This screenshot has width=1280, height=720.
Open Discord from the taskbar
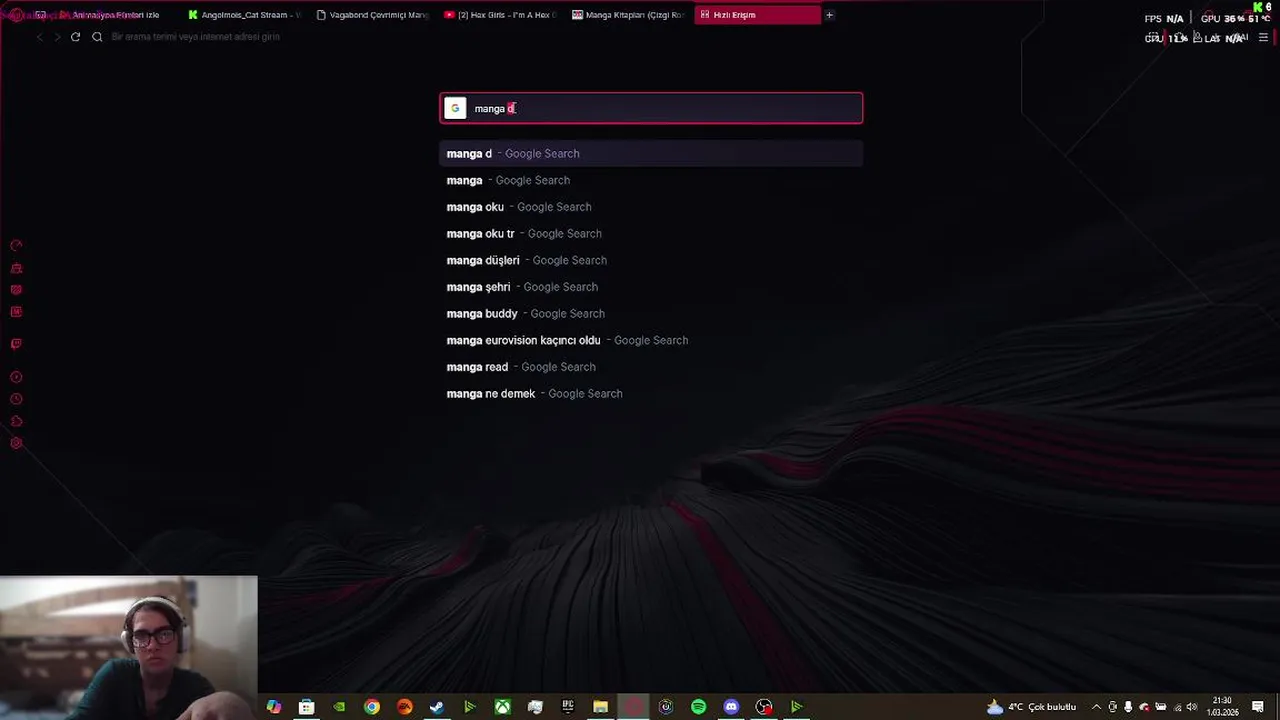731,707
